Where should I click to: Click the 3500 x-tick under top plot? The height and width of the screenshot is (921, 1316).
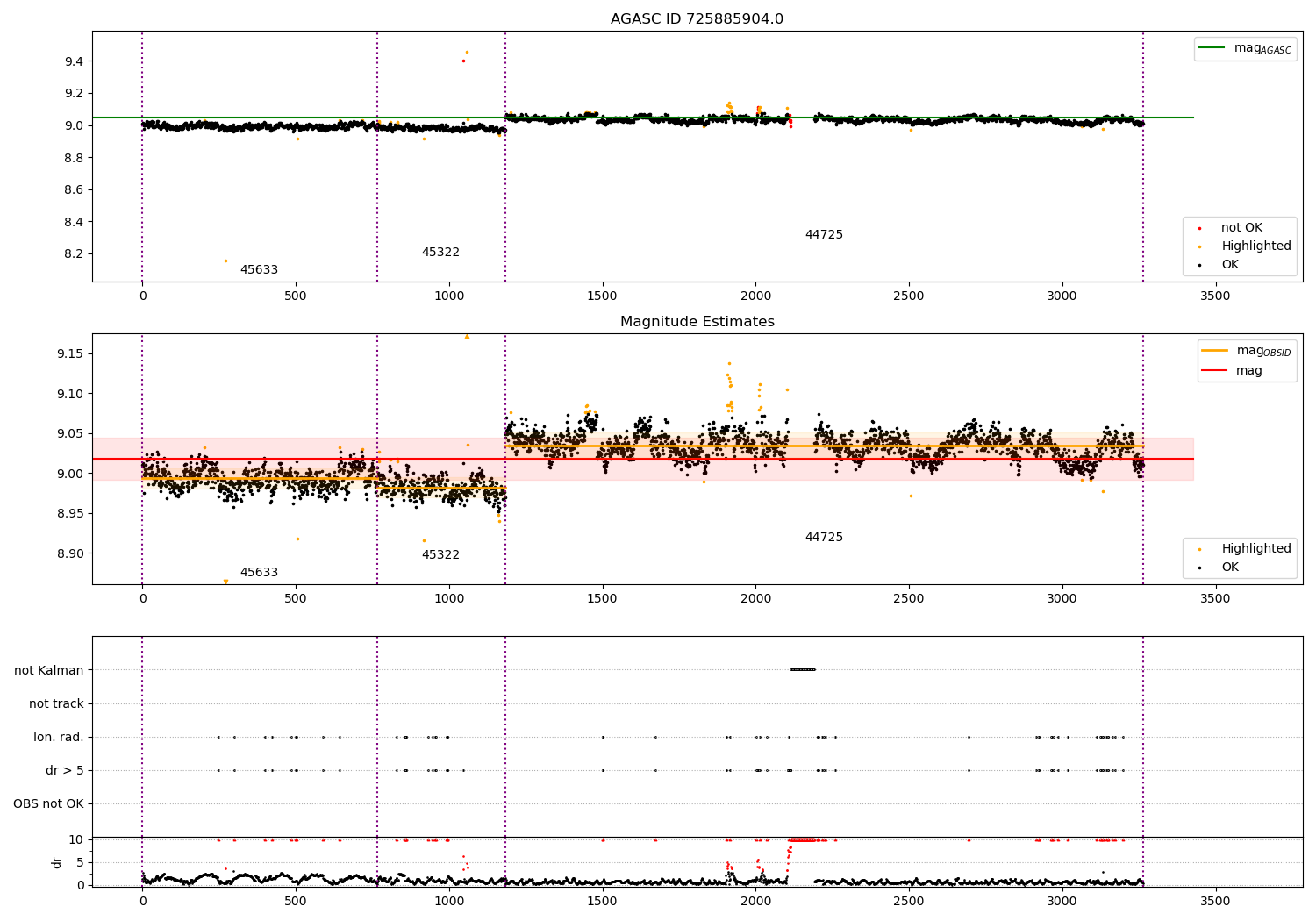click(x=1215, y=296)
